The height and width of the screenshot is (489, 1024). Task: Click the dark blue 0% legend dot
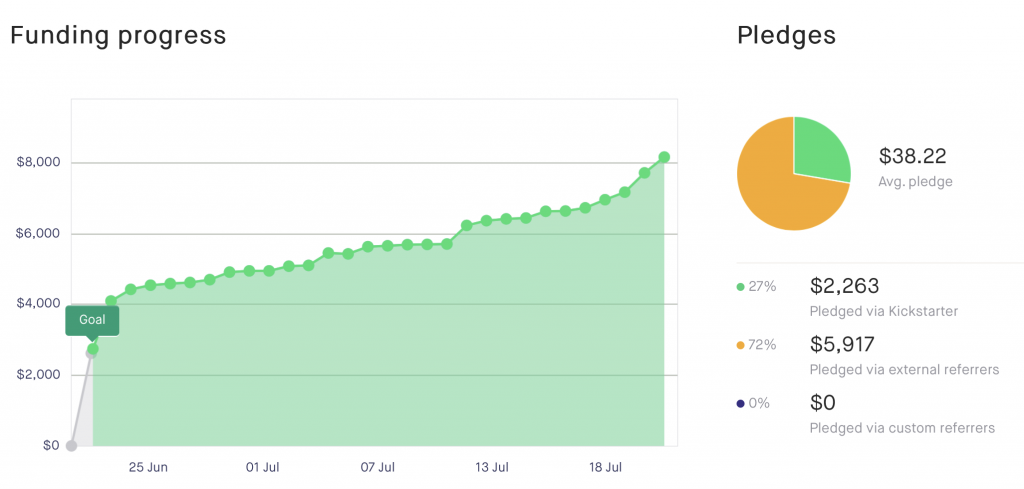coord(740,403)
